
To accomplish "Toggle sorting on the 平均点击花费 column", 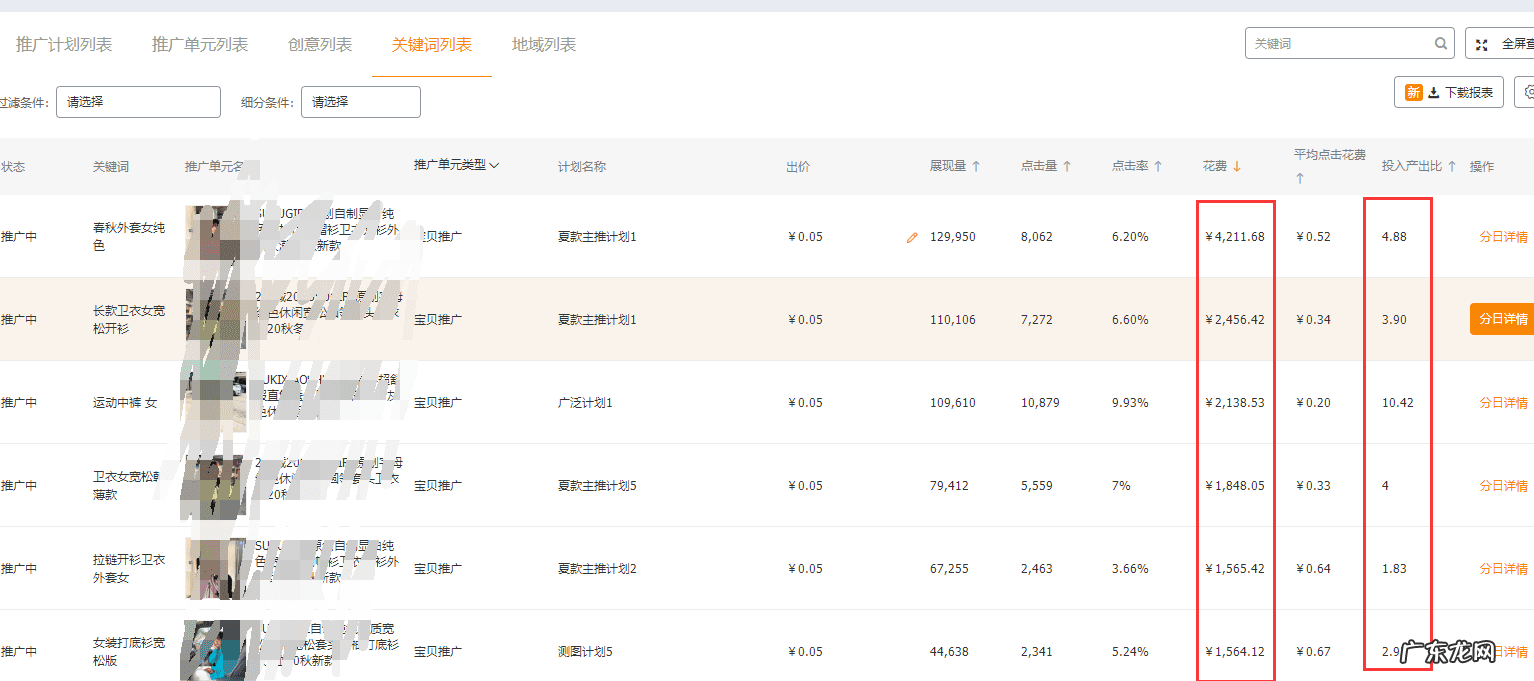I will coord(1300,176).
